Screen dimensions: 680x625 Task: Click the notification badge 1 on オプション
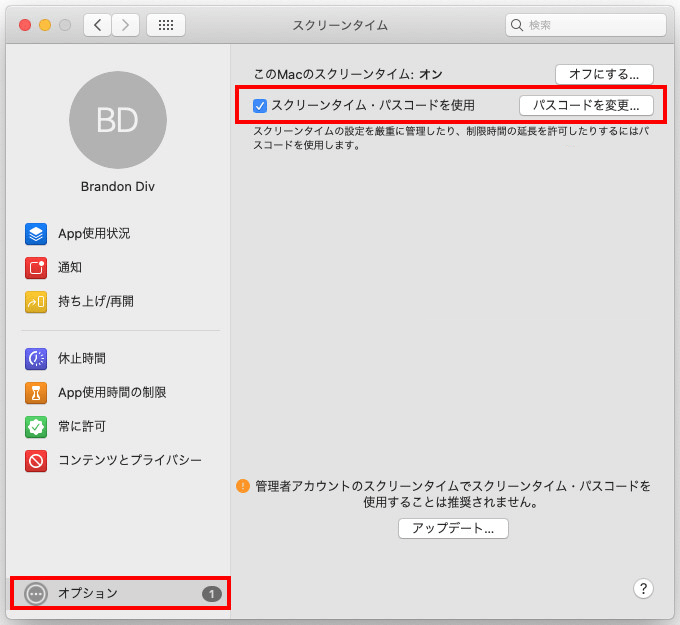click(212, 594)
